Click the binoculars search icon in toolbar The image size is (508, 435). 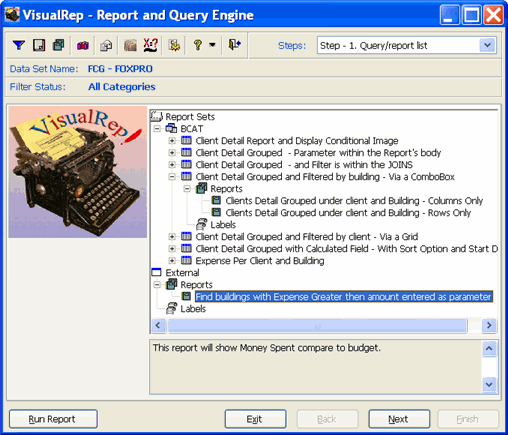click(83, 45)
